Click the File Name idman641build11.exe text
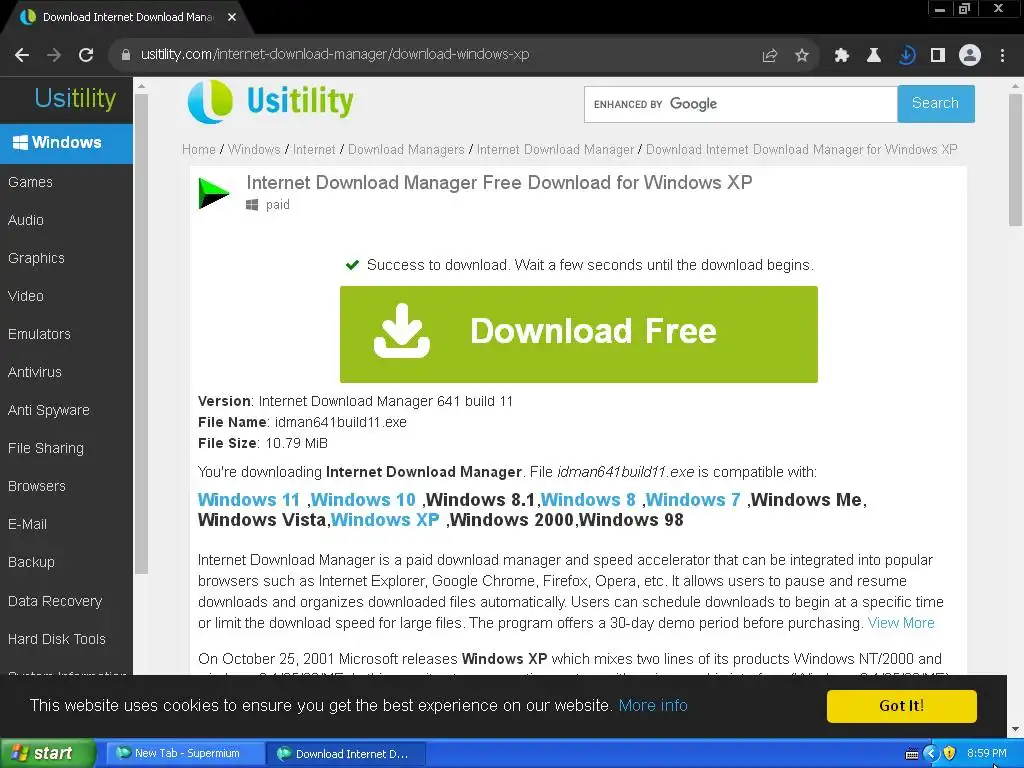 (x=302, y=423)
